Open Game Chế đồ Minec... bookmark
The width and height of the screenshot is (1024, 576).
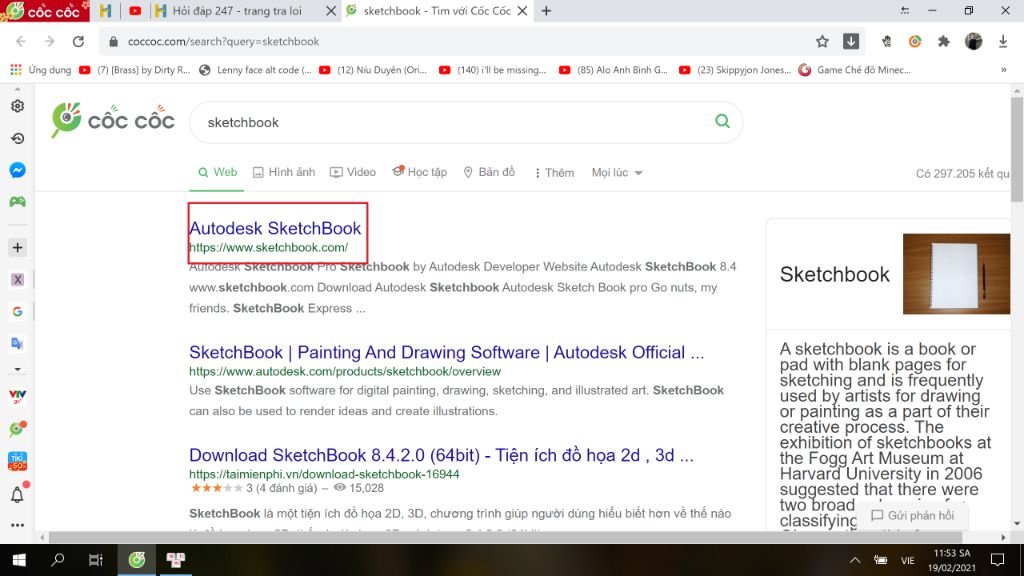pyautogui.click(x=854, y=70)
